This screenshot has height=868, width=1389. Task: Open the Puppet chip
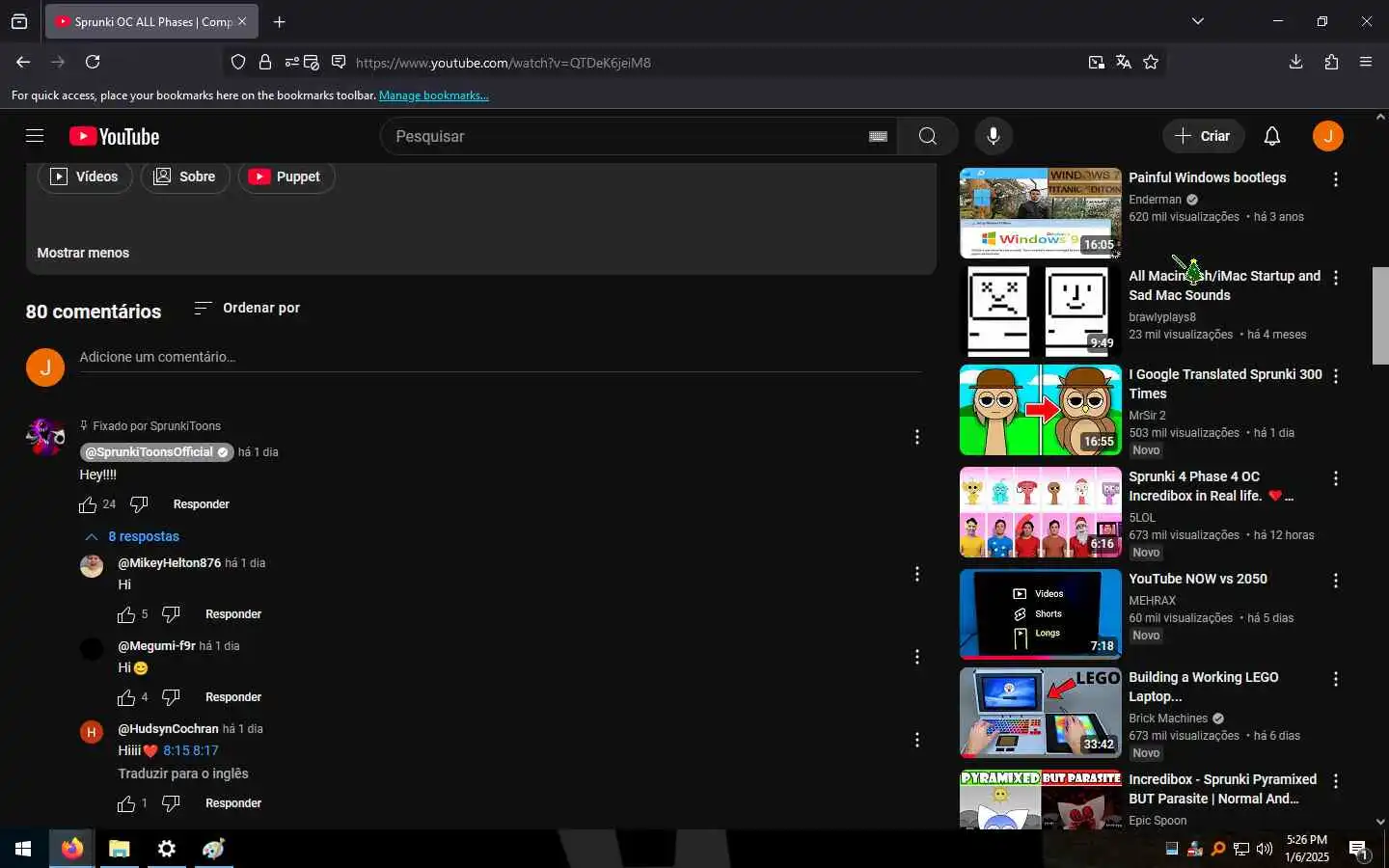286,176
